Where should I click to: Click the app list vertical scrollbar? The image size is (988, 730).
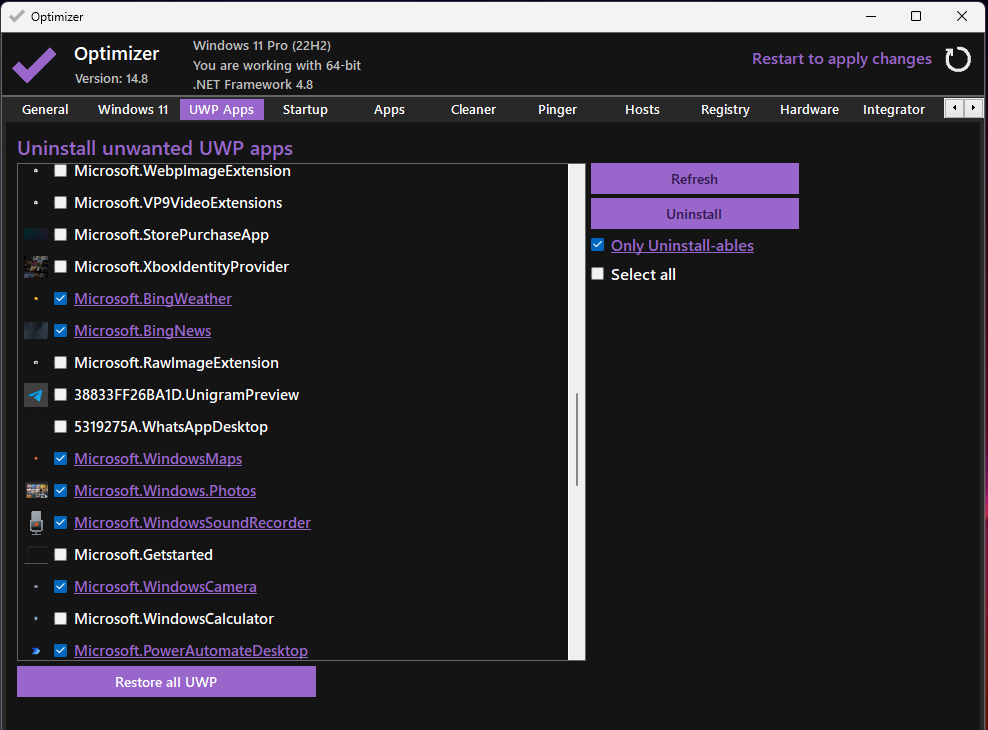[x=576, y=440]
